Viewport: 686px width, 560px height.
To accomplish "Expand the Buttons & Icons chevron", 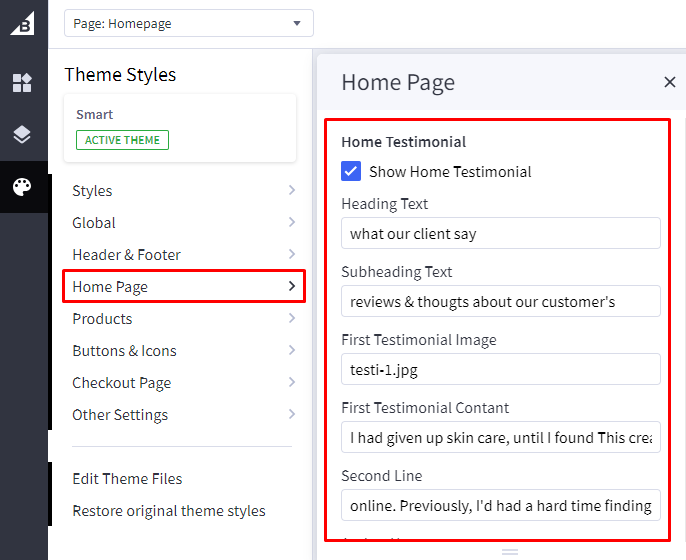I will pos(291,351).
